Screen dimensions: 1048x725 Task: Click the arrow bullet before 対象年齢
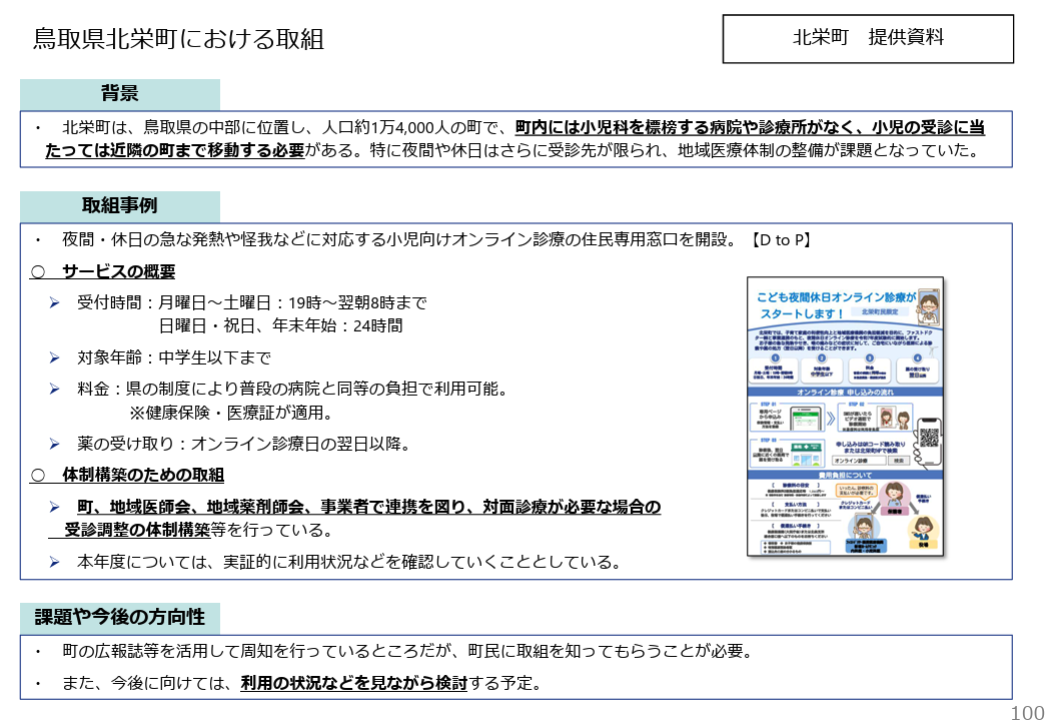click(55, 357)
